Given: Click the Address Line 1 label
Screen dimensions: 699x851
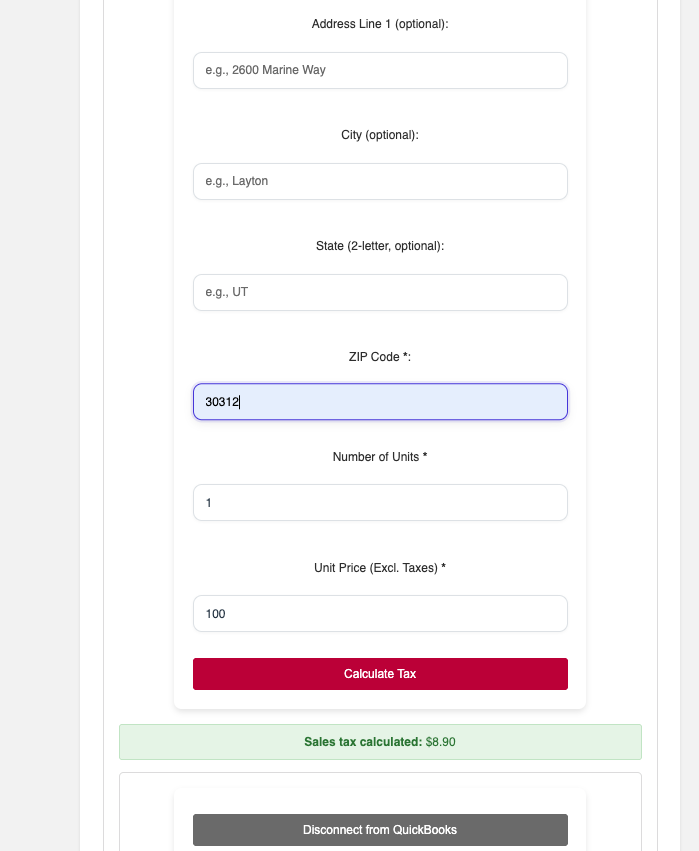Looking at the screenshot, I should tap(380, 24).
